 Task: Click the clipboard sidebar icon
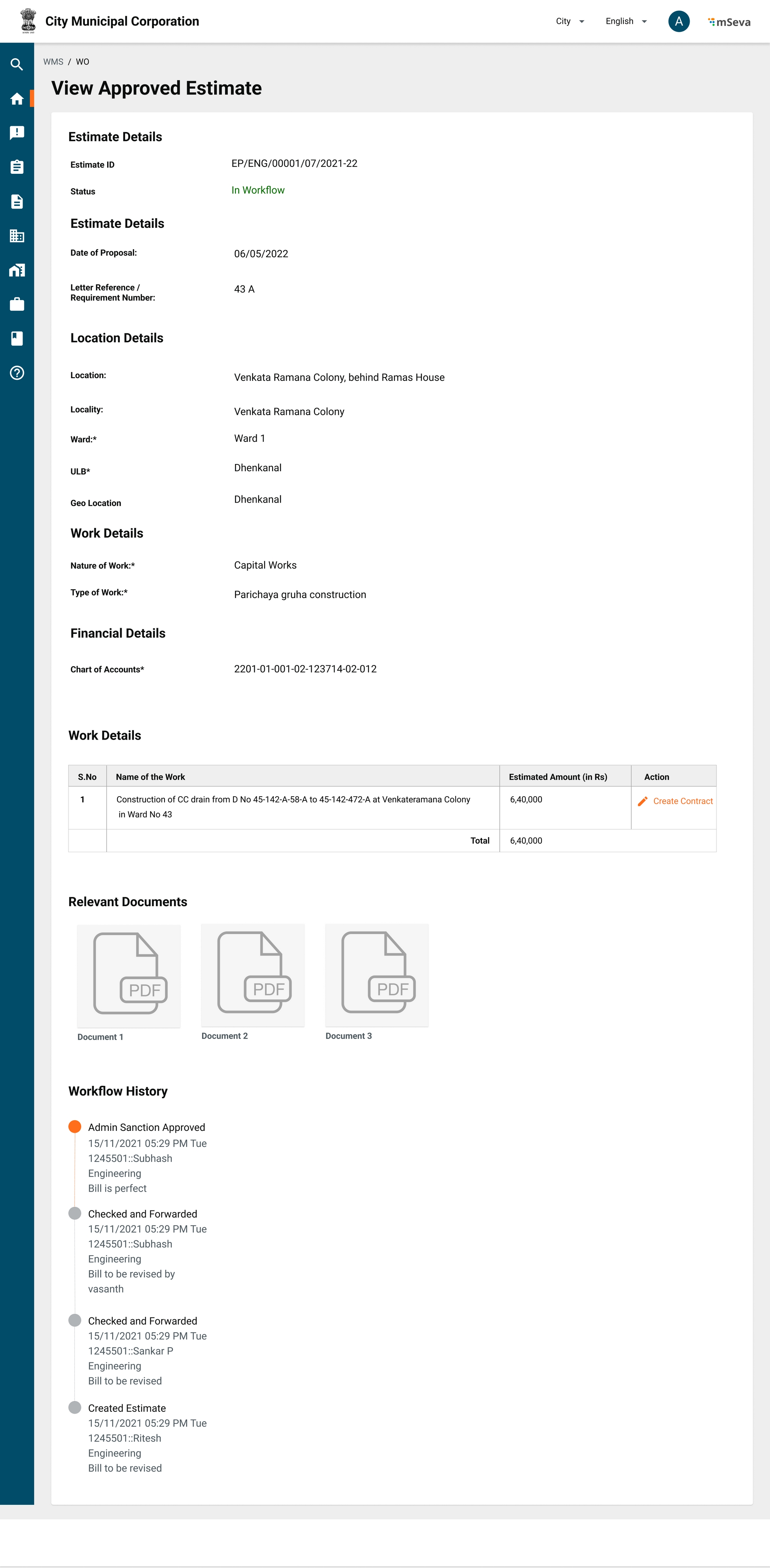tap(17, 167)
